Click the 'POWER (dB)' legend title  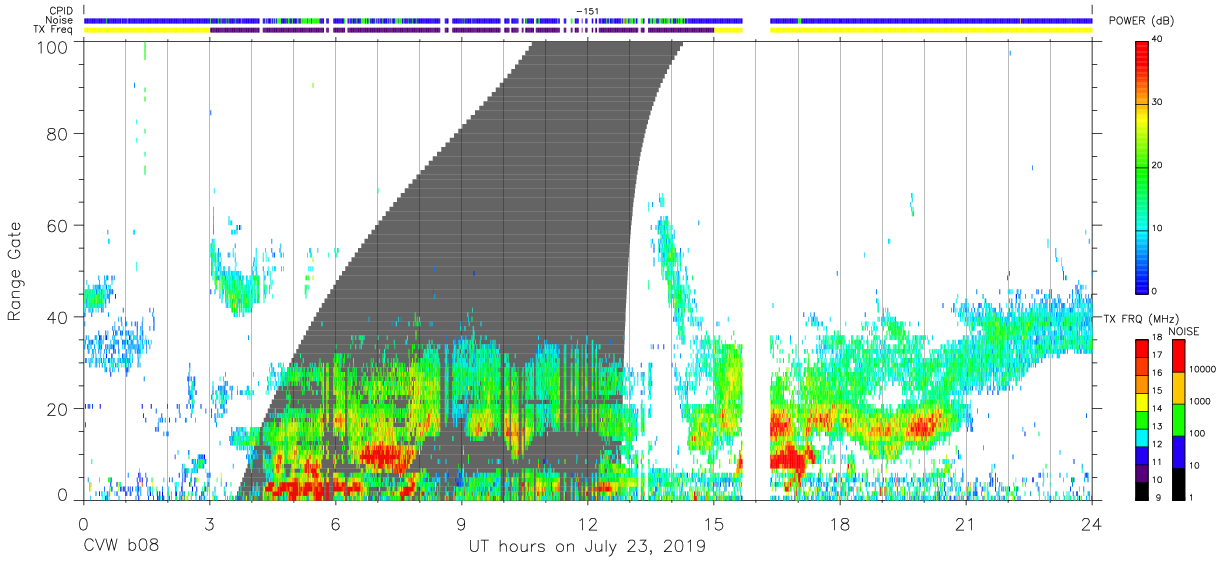pos(1144,21)
